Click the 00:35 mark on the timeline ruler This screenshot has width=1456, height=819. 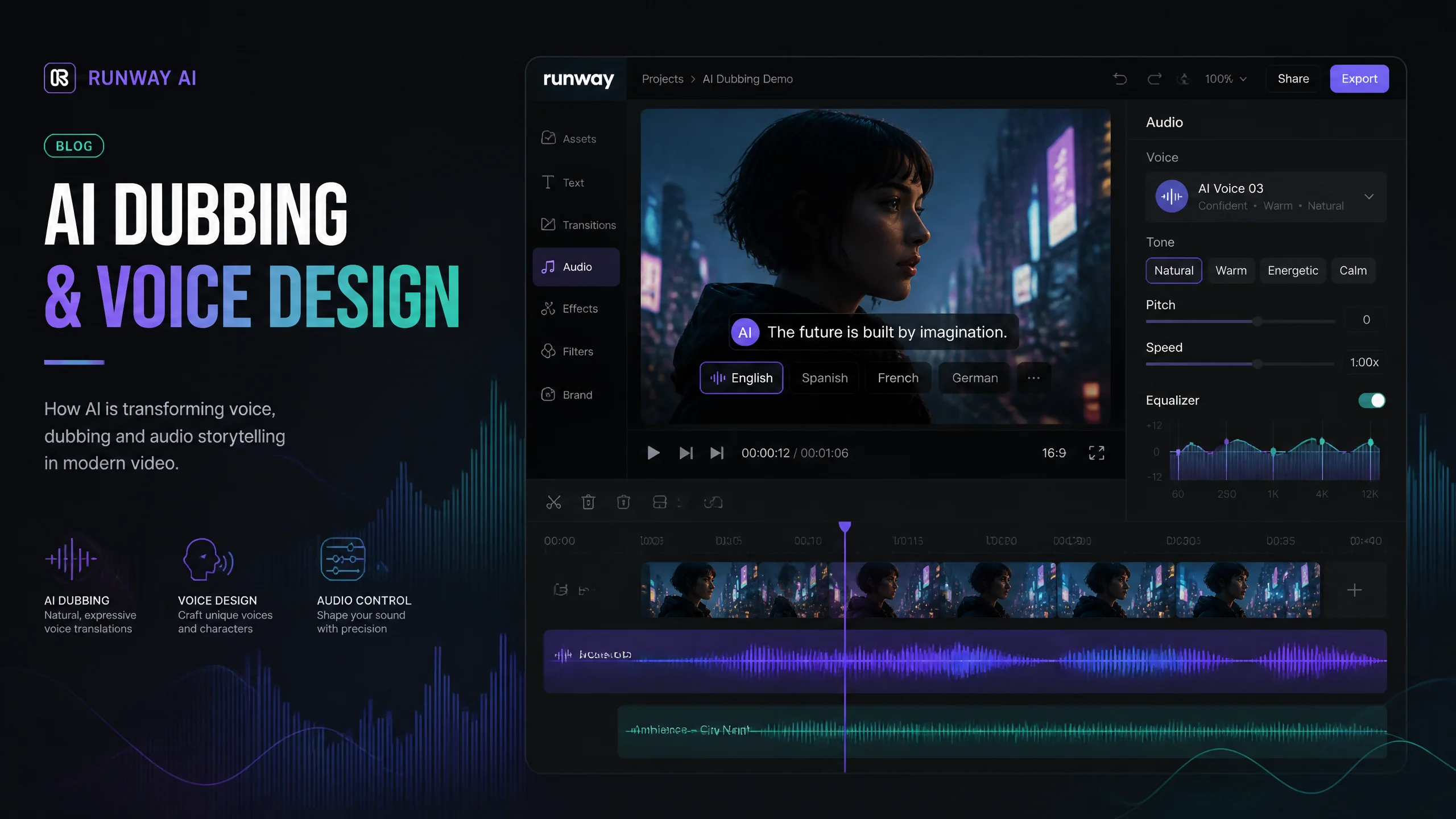(1280, 541)
